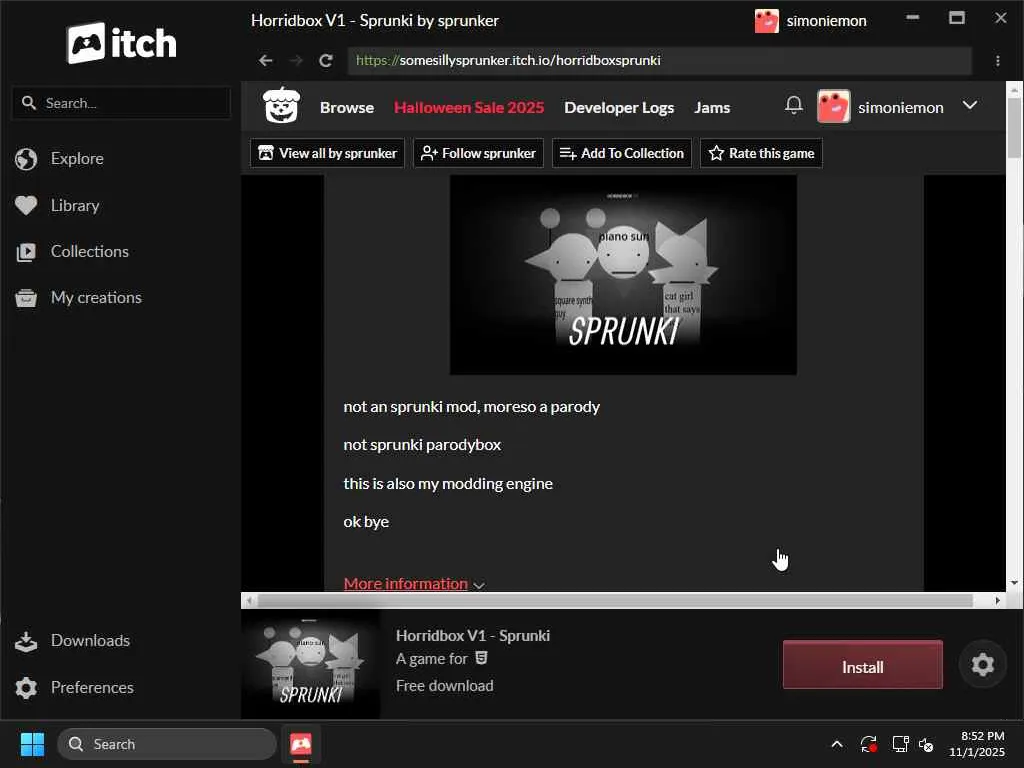1024x768 pixels.
Task: Click simoniemon username in title bar
Action: pos(826,21)
